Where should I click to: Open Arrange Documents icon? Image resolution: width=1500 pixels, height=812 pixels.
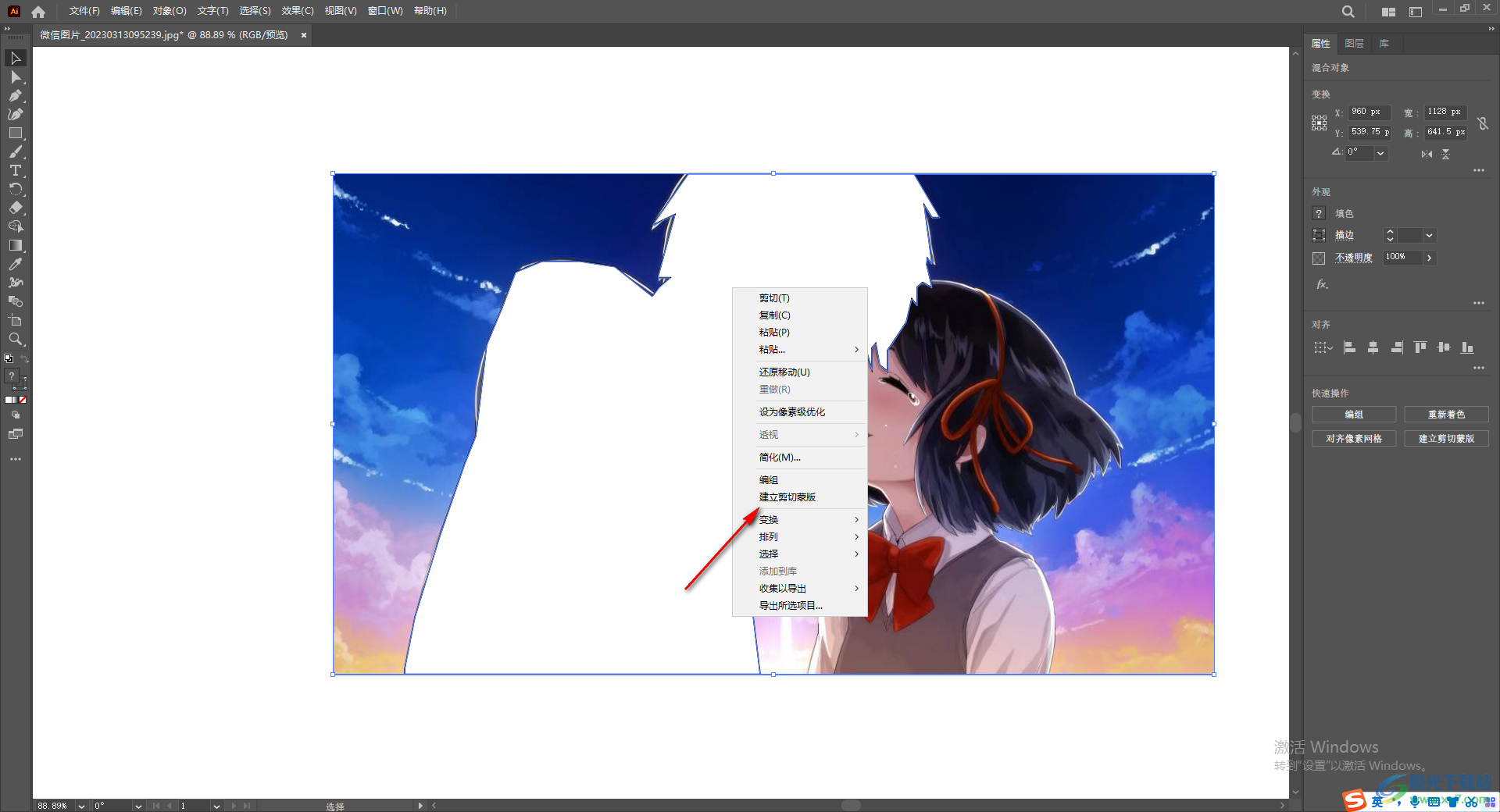pos(1388,12)
